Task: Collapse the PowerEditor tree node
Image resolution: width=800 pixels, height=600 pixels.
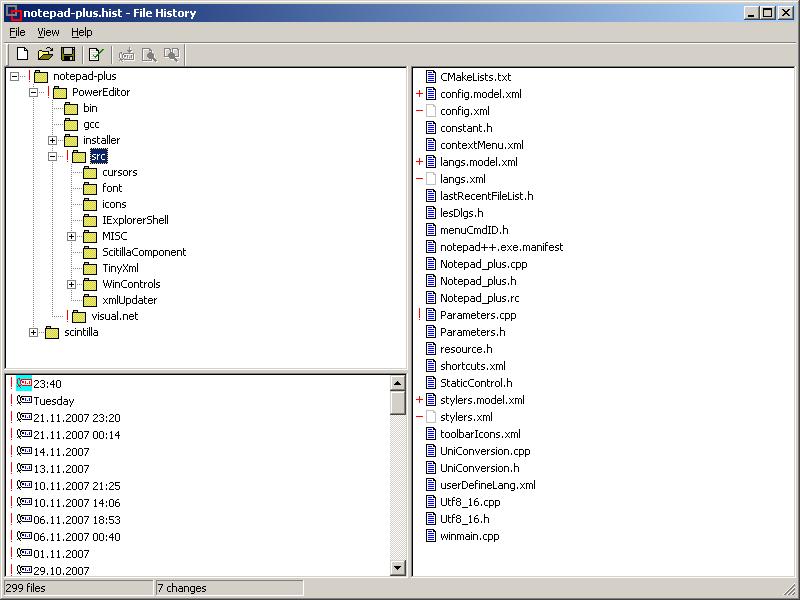Action: point(34,92)
